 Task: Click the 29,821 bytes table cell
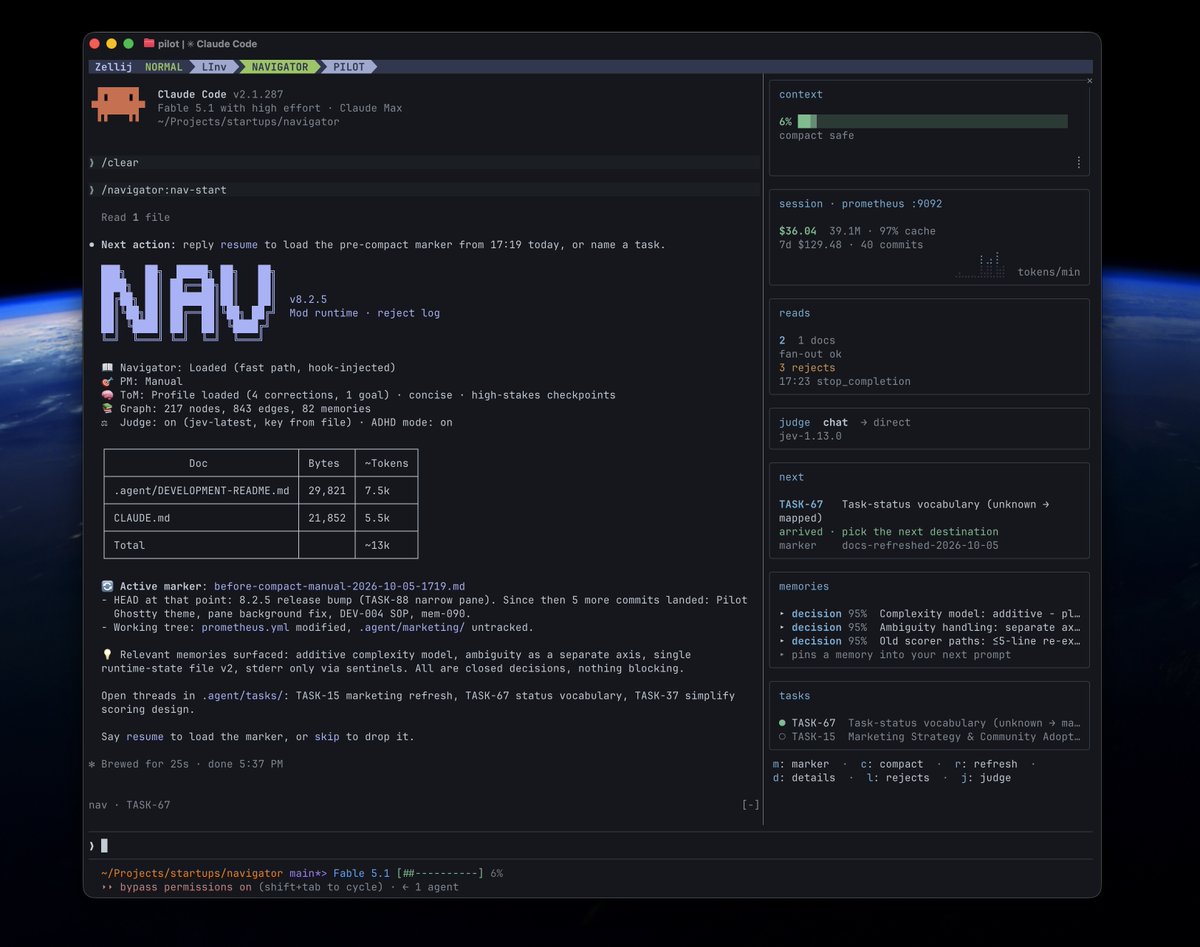[327, 490]
